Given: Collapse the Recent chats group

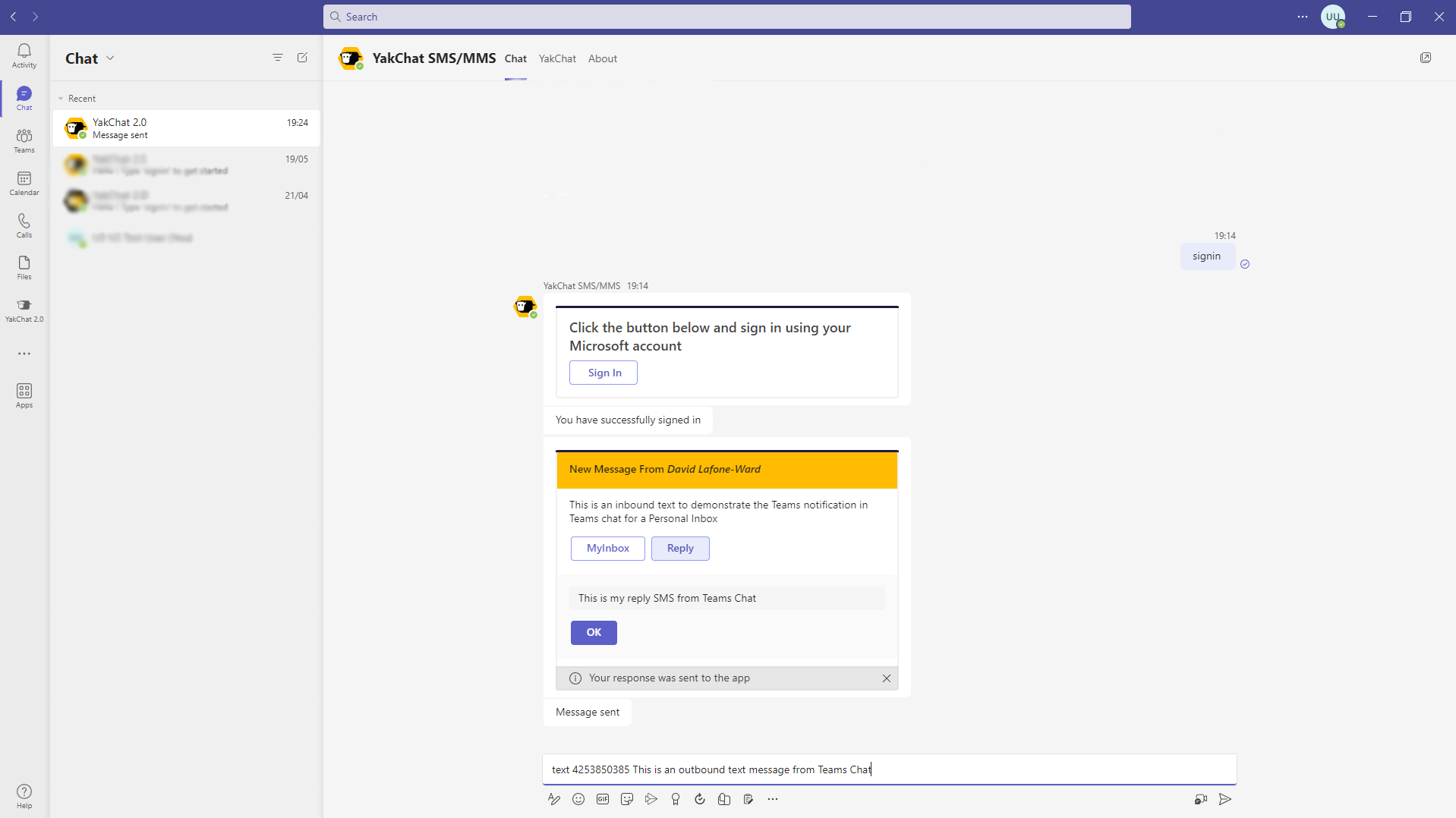Looking at the screenshot, I should point(61,99).
